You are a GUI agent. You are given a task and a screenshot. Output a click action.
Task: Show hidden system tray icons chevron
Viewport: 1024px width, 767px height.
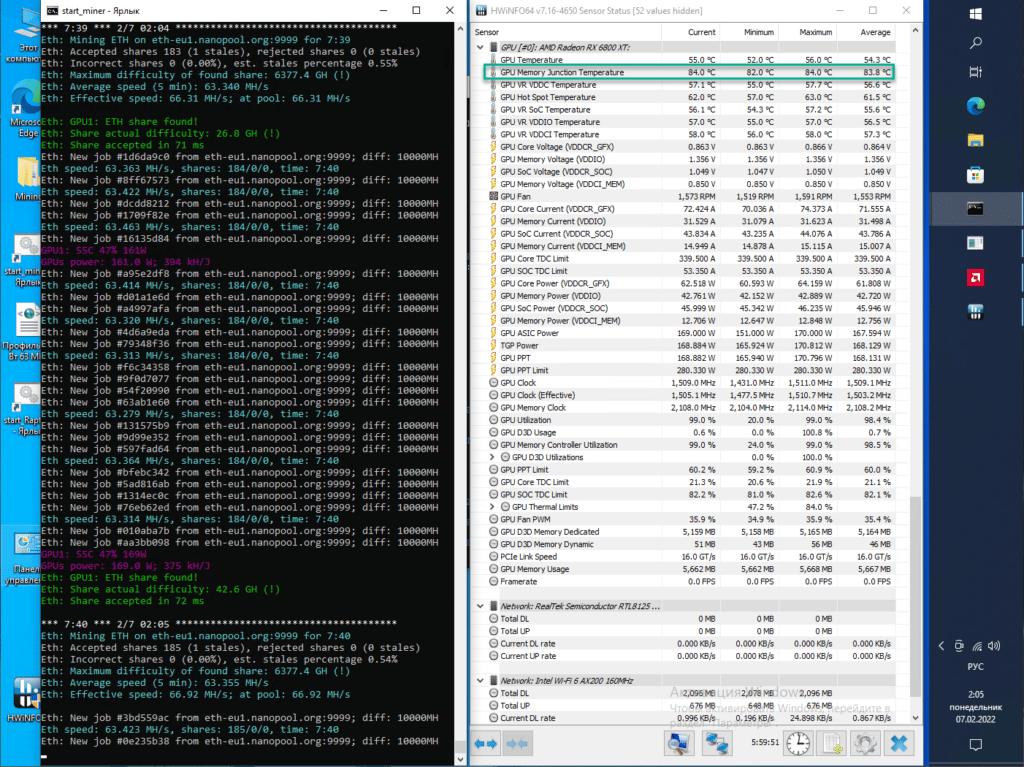tap(941, 646)
